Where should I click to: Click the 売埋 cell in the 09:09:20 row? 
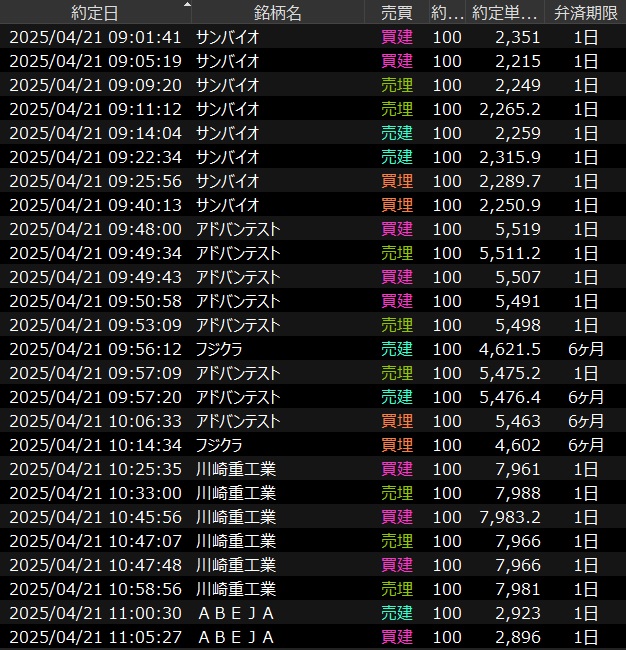(x=397, y=85)
